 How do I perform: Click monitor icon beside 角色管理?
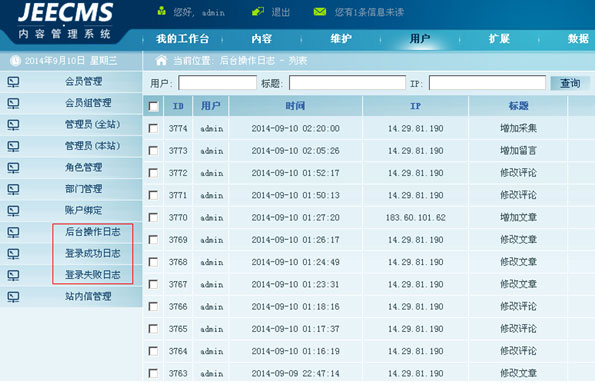click(x=13, y=168)
